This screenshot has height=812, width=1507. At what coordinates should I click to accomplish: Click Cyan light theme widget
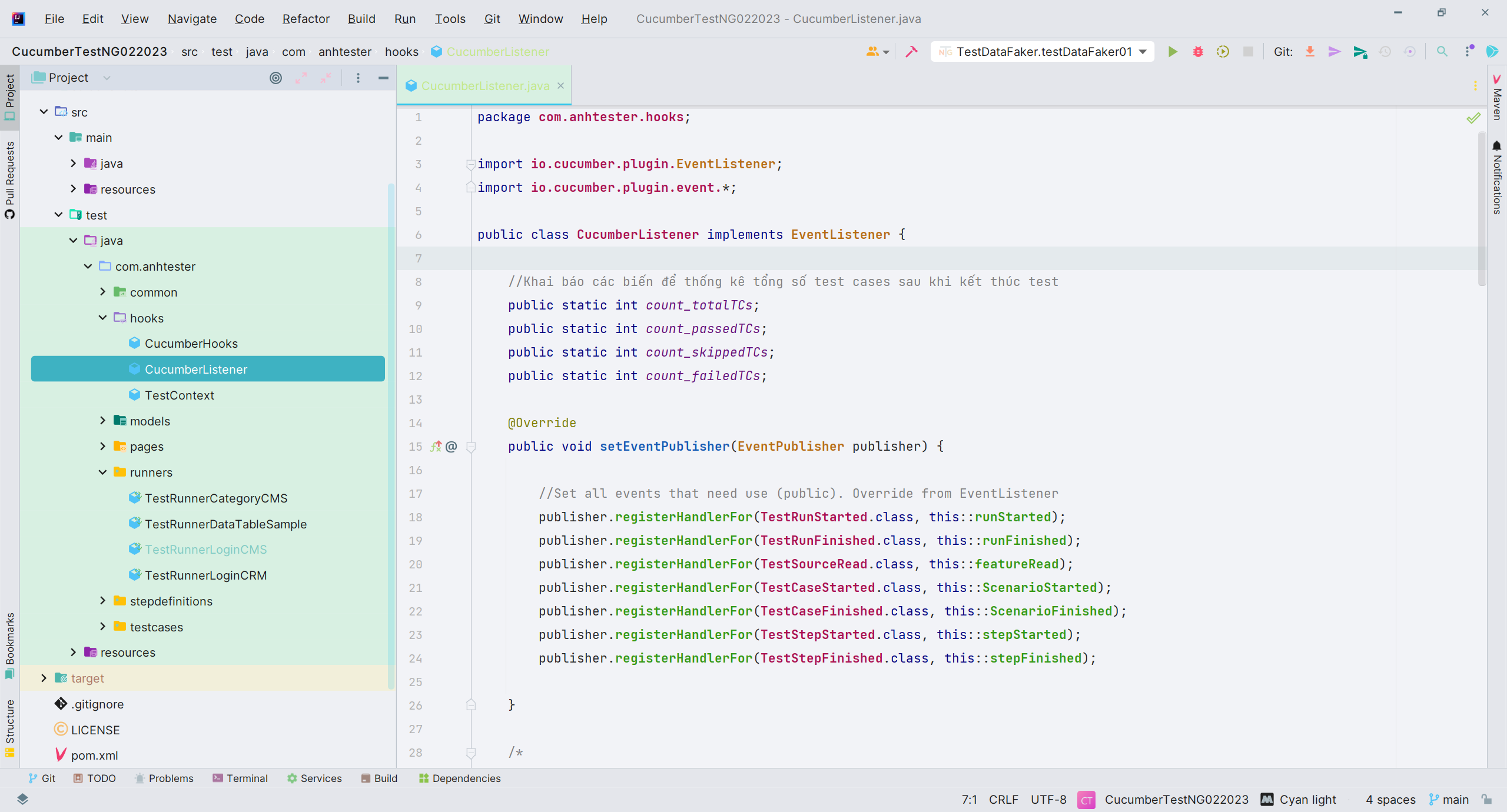click(x=1299, y=799)
